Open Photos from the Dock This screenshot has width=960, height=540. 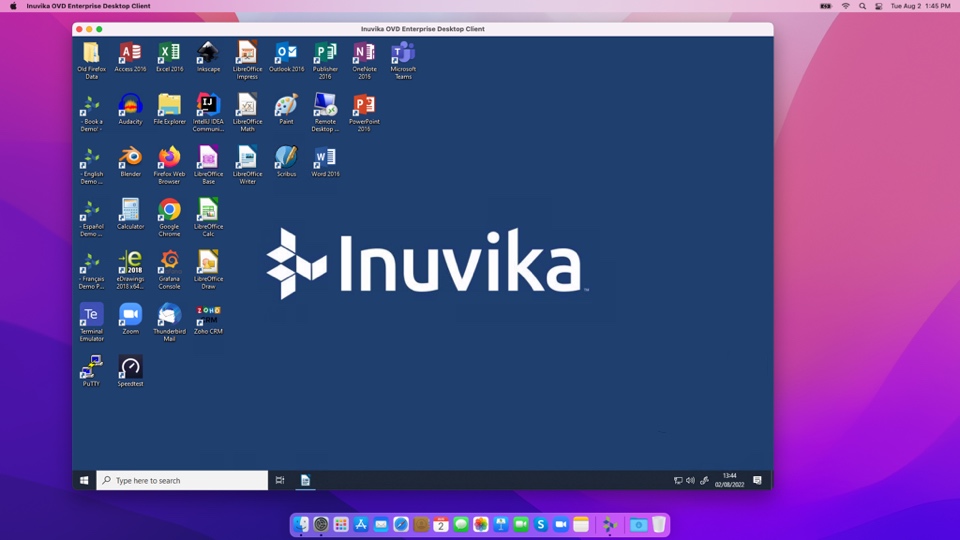(x=481, y=525)
